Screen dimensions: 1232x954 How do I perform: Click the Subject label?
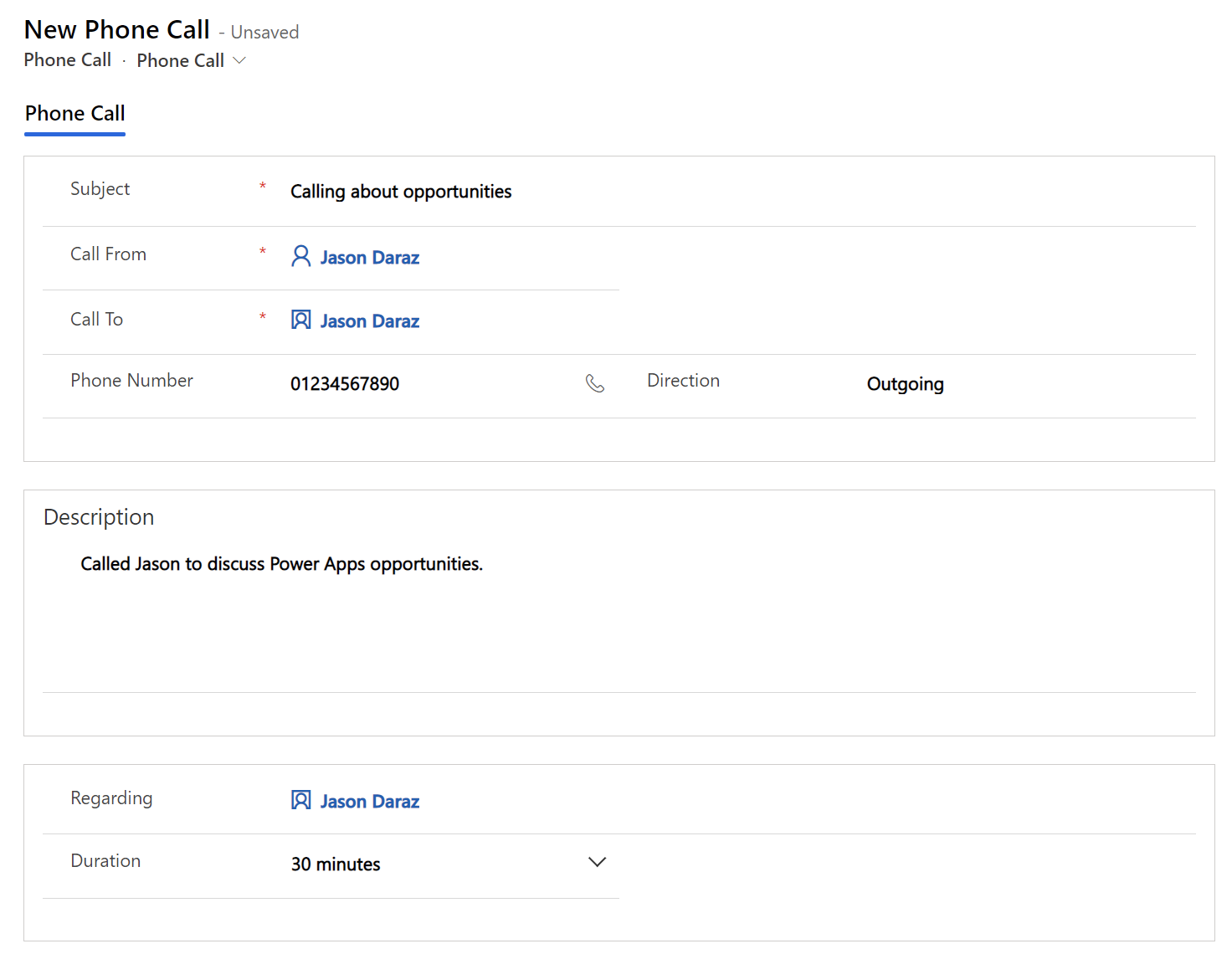point(100,189)
